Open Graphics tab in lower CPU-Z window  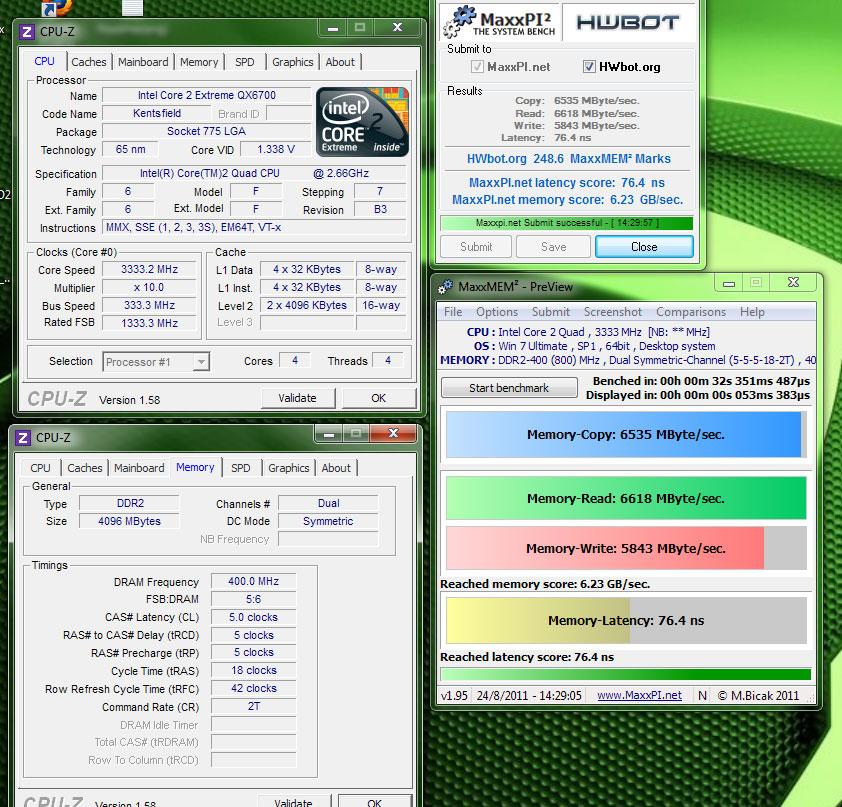(x=288, y=468)
